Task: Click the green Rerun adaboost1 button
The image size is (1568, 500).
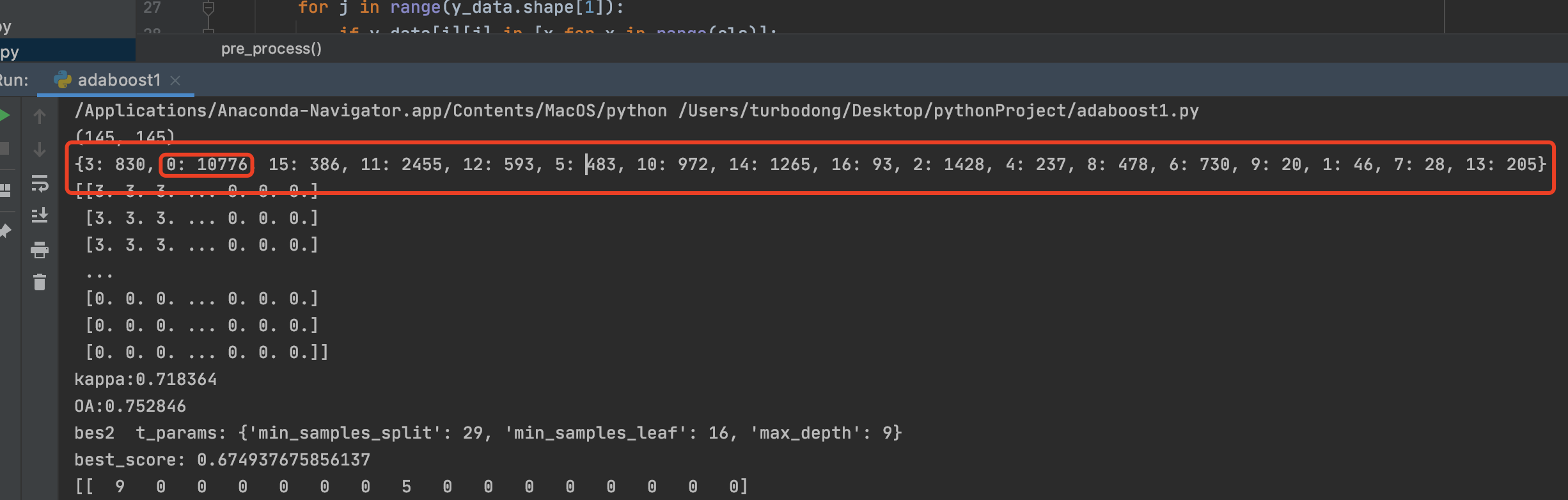Action: coord(4,116)
